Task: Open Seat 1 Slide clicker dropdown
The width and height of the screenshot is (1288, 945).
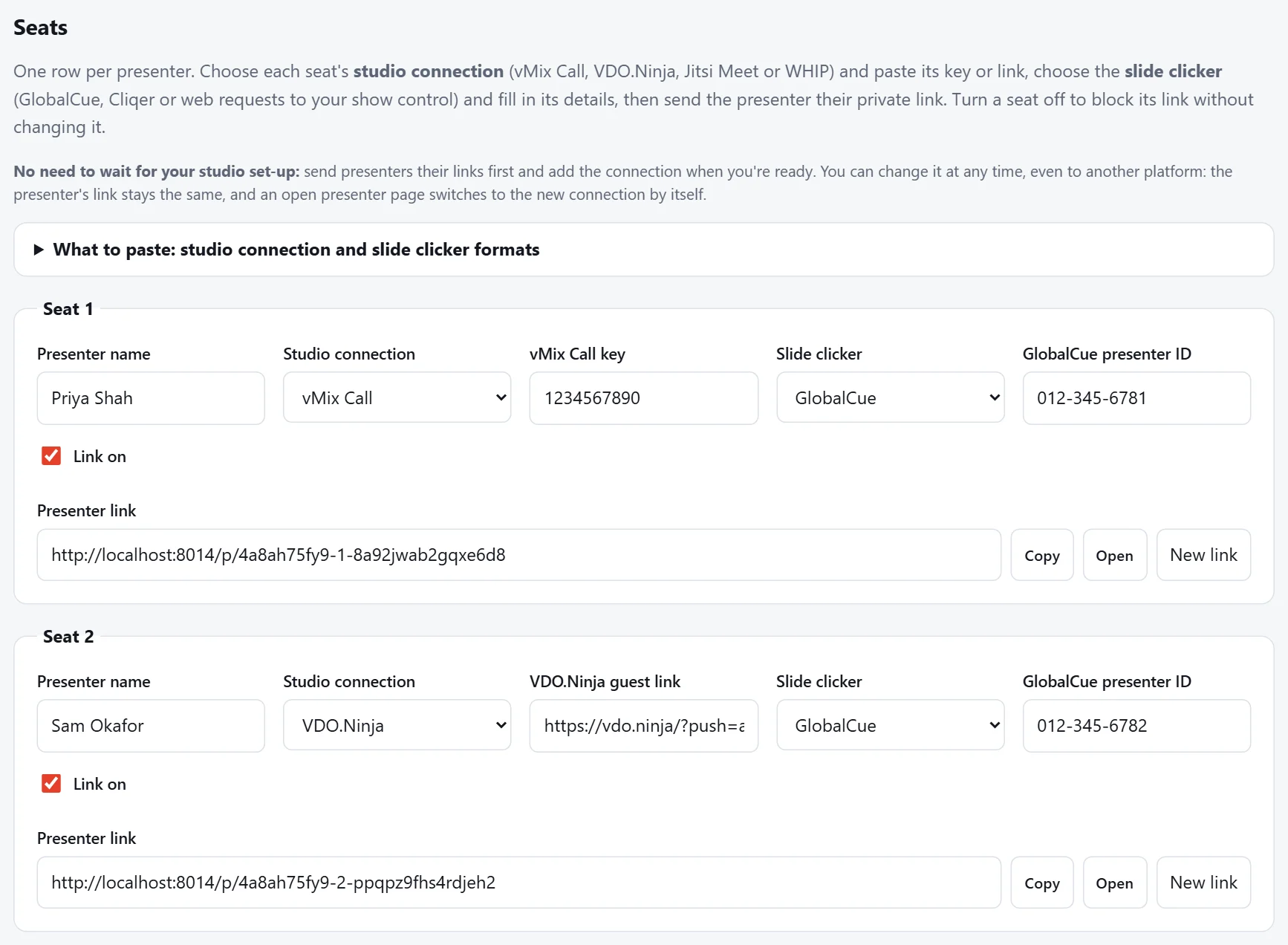Action: pyautogui.click(x=890, y=397)
